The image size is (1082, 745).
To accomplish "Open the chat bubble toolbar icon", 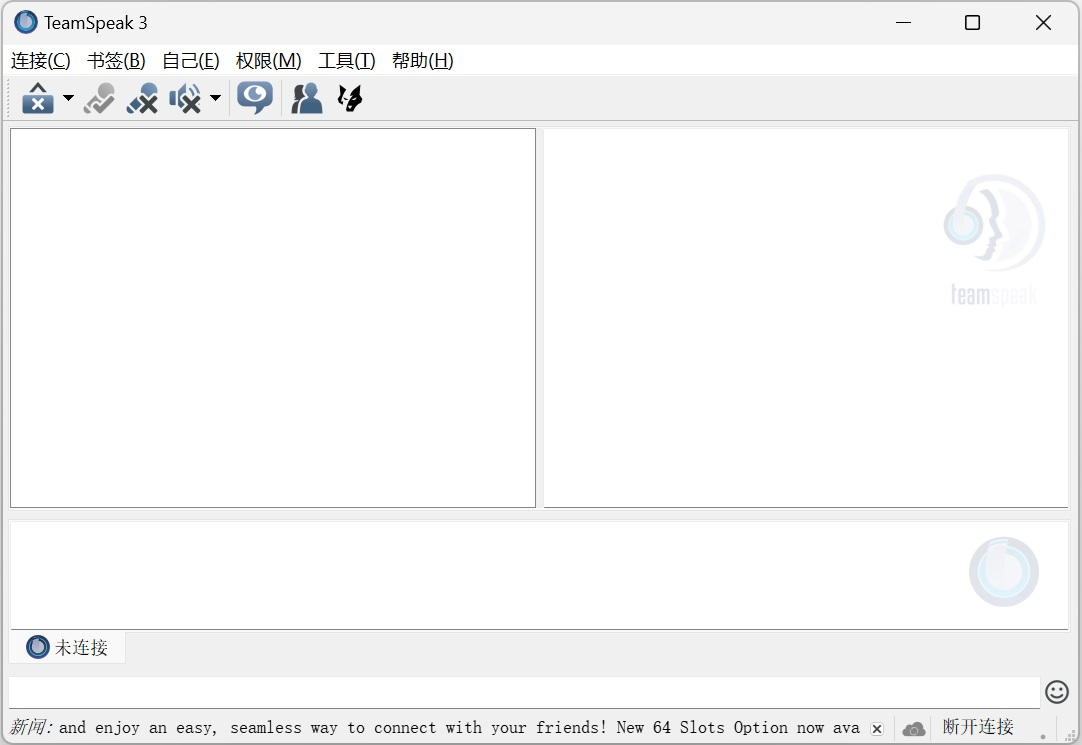I will click(x=255, y=98).
